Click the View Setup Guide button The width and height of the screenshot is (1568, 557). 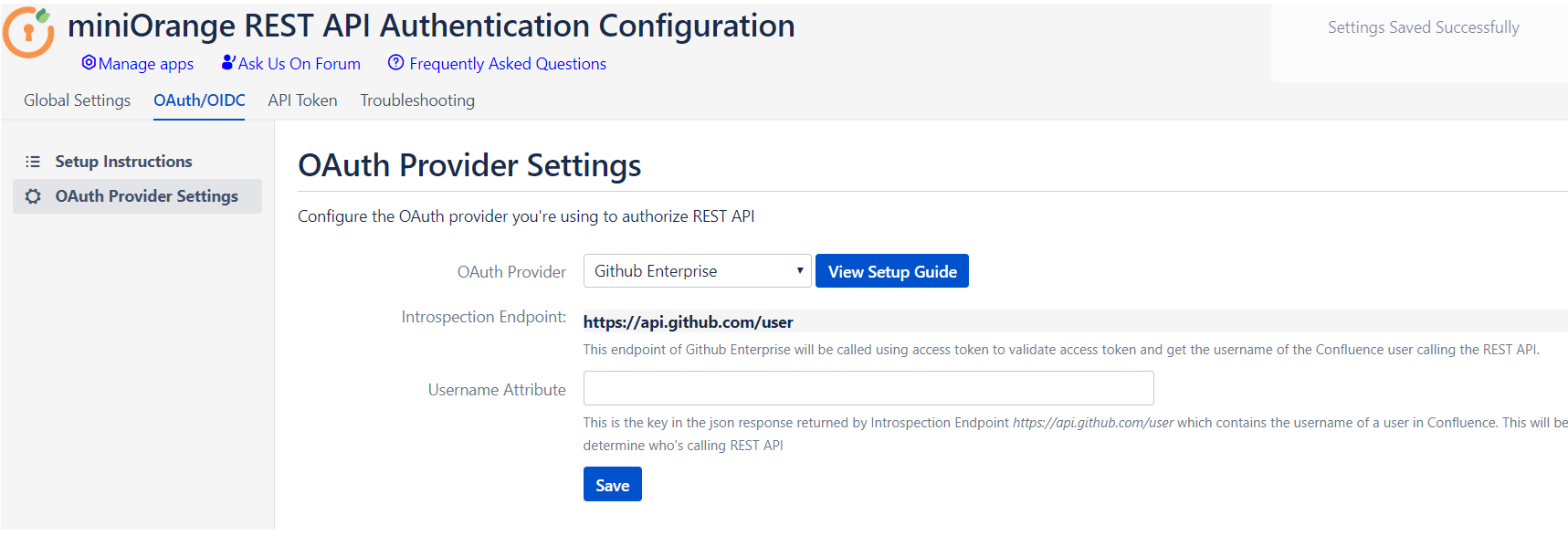click(892, 271)
